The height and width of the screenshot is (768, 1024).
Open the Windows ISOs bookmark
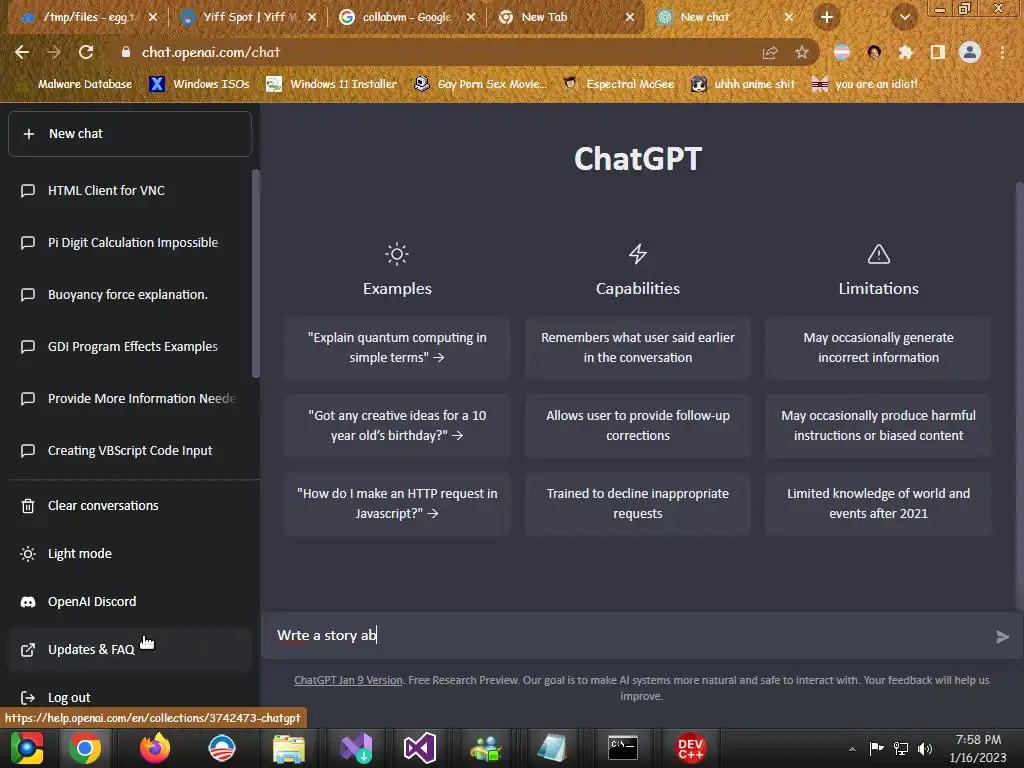200,84
